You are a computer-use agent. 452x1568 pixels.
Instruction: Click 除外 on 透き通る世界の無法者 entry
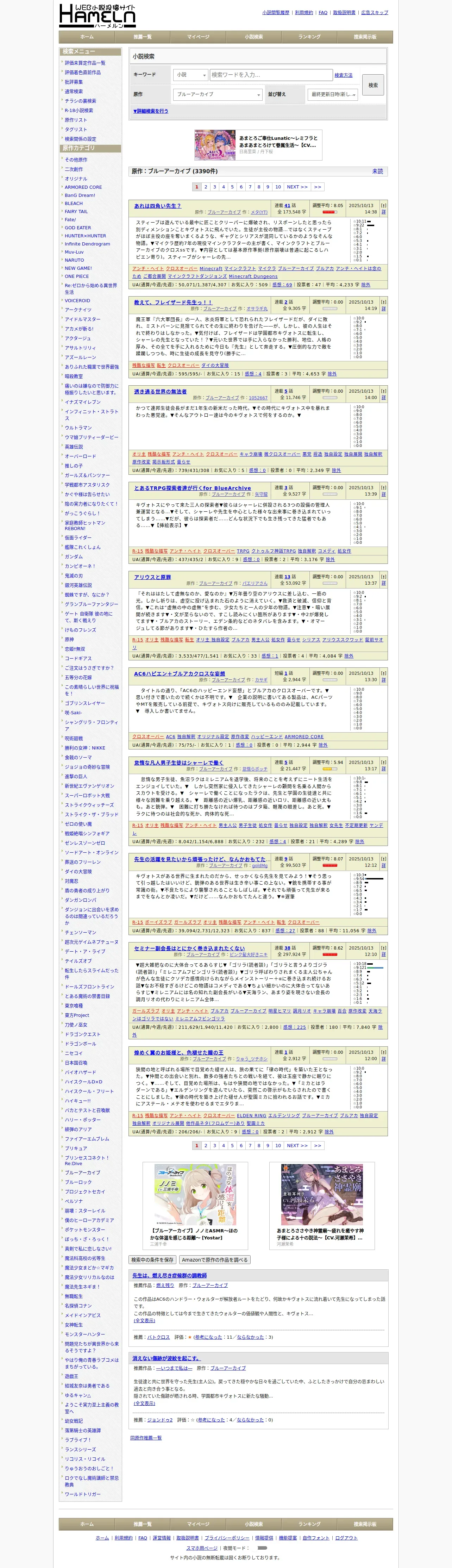(337, 470)
